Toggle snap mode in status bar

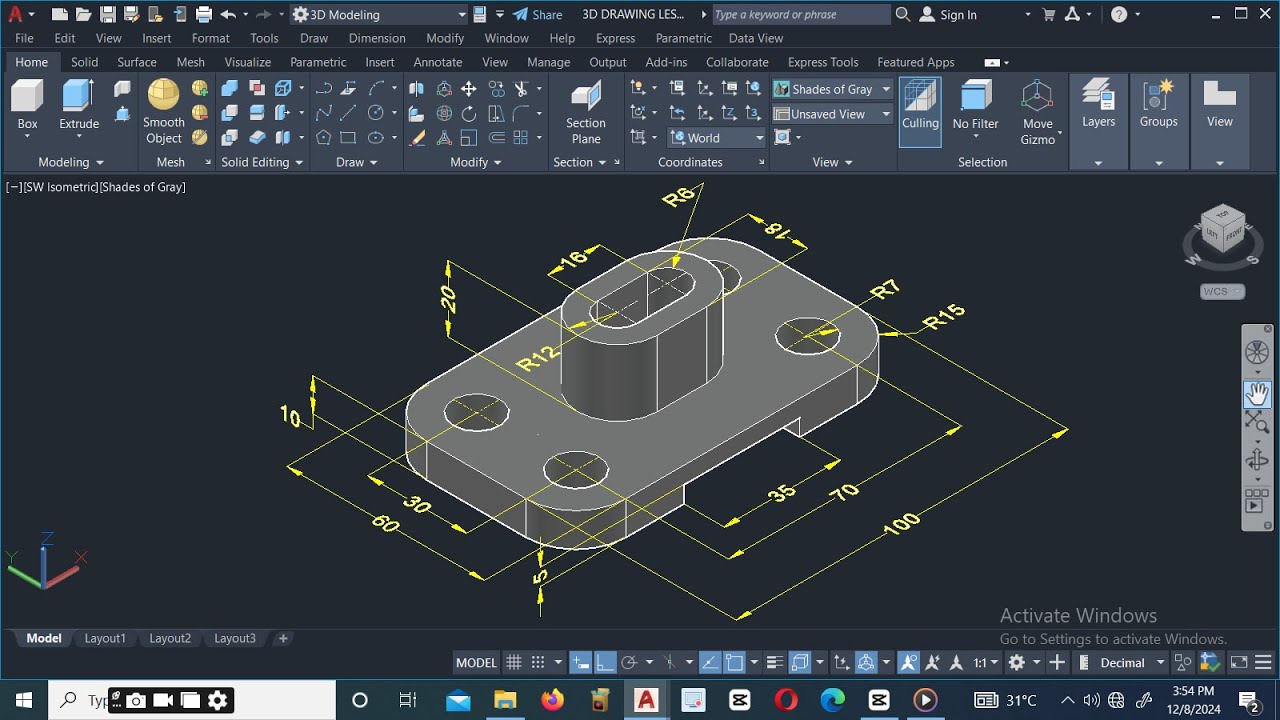coord(538,662)
